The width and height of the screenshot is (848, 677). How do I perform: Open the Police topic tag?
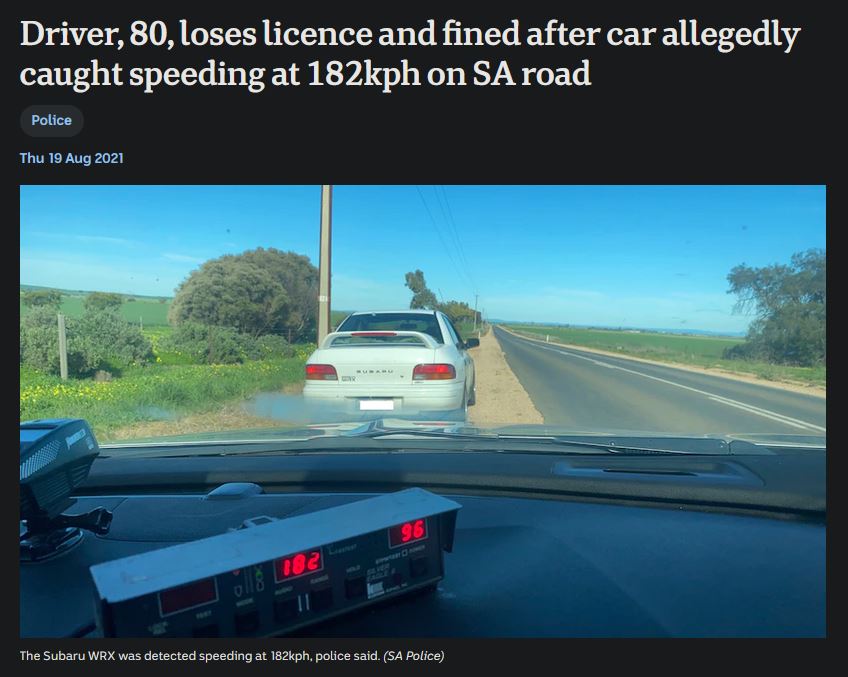[51, 120]
